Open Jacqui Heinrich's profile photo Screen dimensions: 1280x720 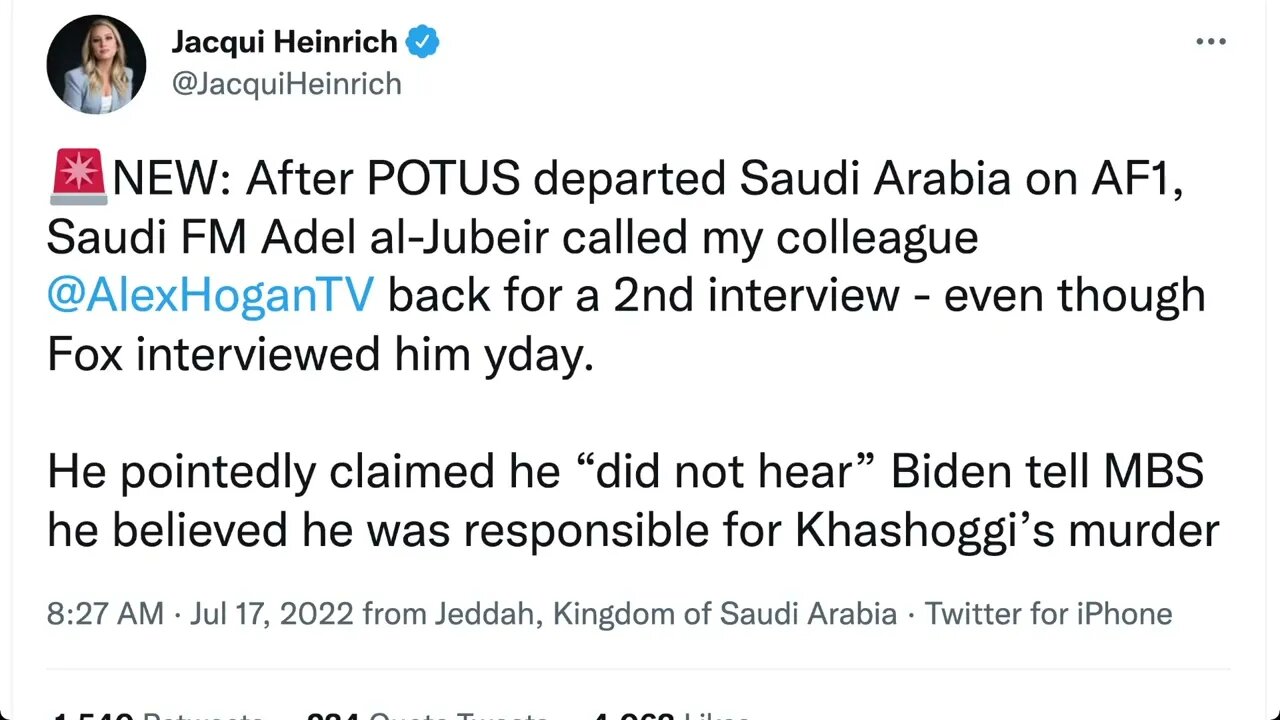click(x=96, y=65)
